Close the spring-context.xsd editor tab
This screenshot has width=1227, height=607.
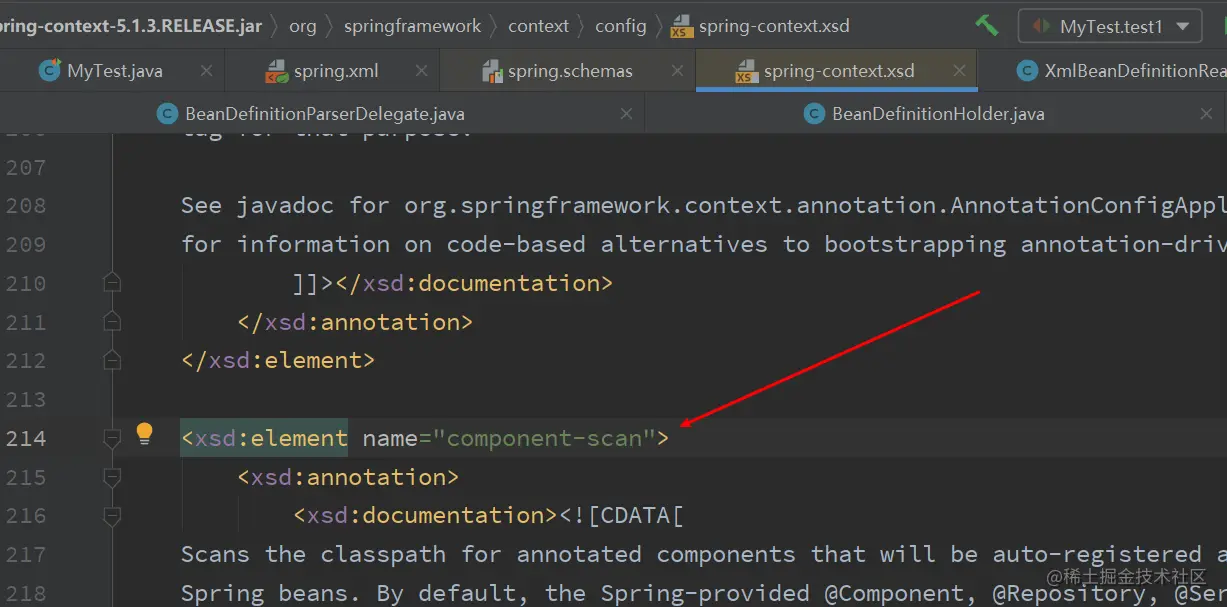[960, 71]
